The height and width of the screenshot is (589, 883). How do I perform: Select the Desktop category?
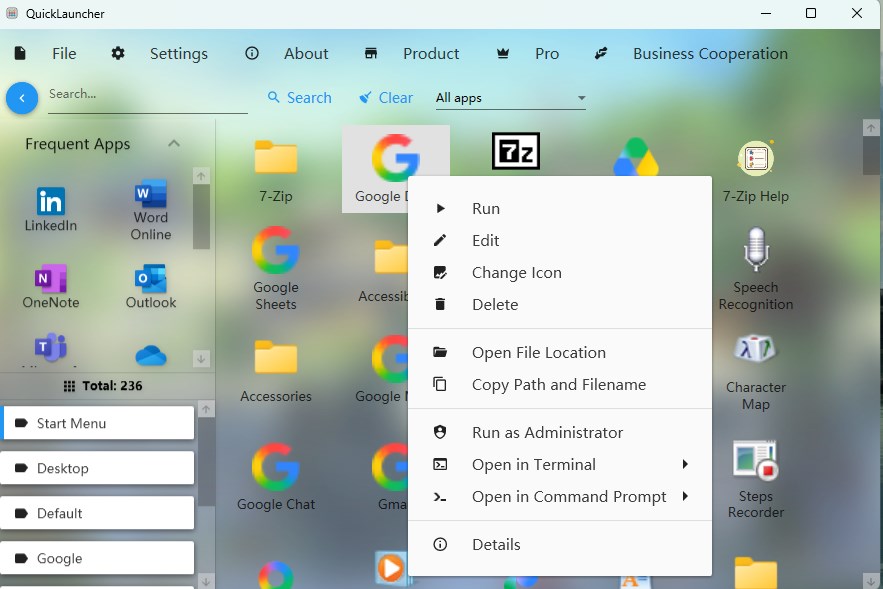pyautogui.click(x=97, y=468)
